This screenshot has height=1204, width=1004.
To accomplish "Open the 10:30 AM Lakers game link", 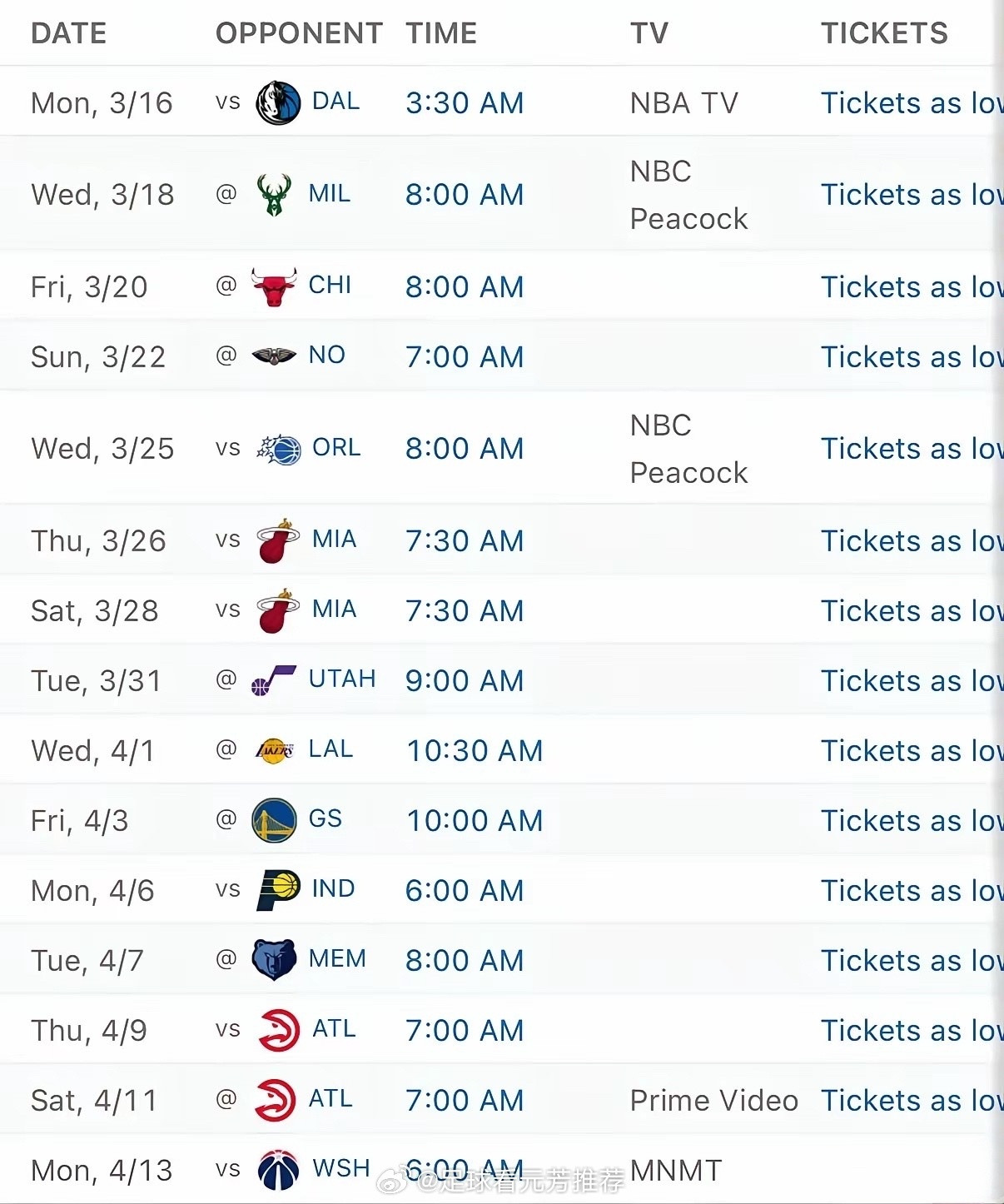I will pos(474,751).
